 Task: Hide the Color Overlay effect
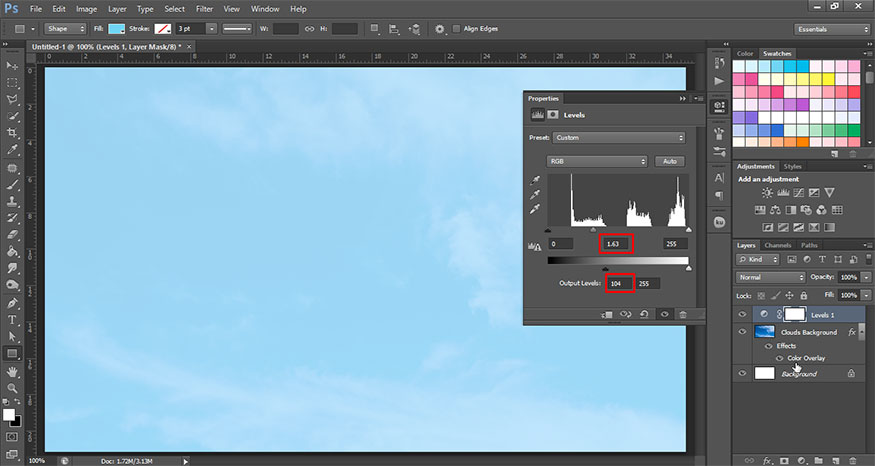point(778,357)
